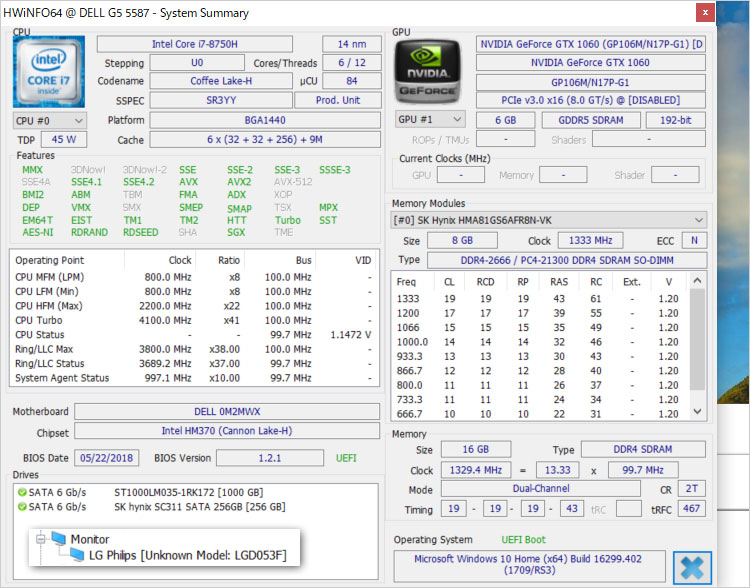Select the Ring/LLC Status row
Viewport: 750px width, 588px height.
click(x=194, y=364)
